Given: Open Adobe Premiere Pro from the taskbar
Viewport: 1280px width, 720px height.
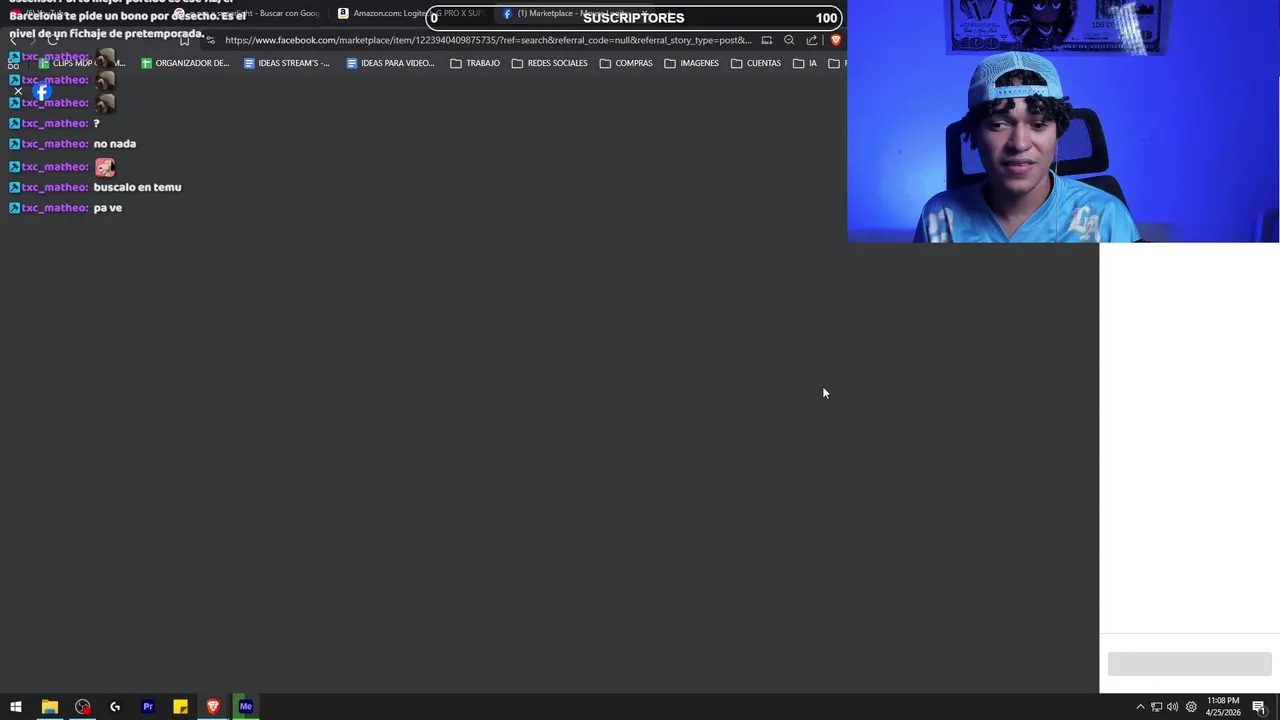Looking at the screenshot, I should click(148, 707).
